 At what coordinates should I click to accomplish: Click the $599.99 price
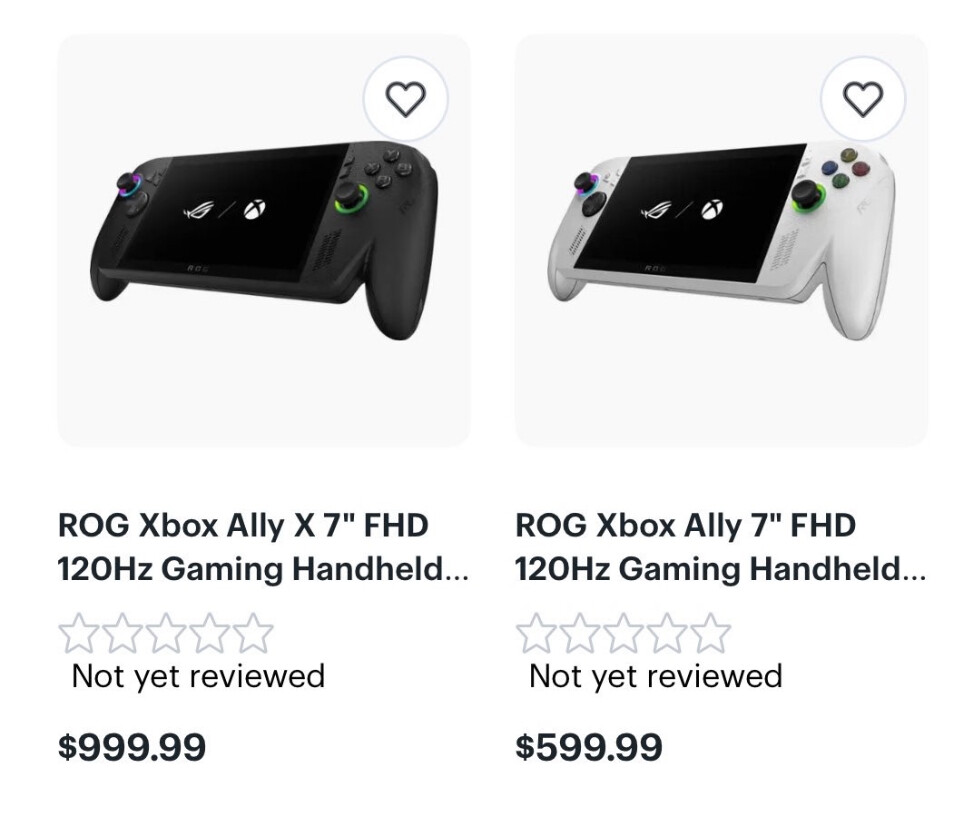tap(589, 746)
